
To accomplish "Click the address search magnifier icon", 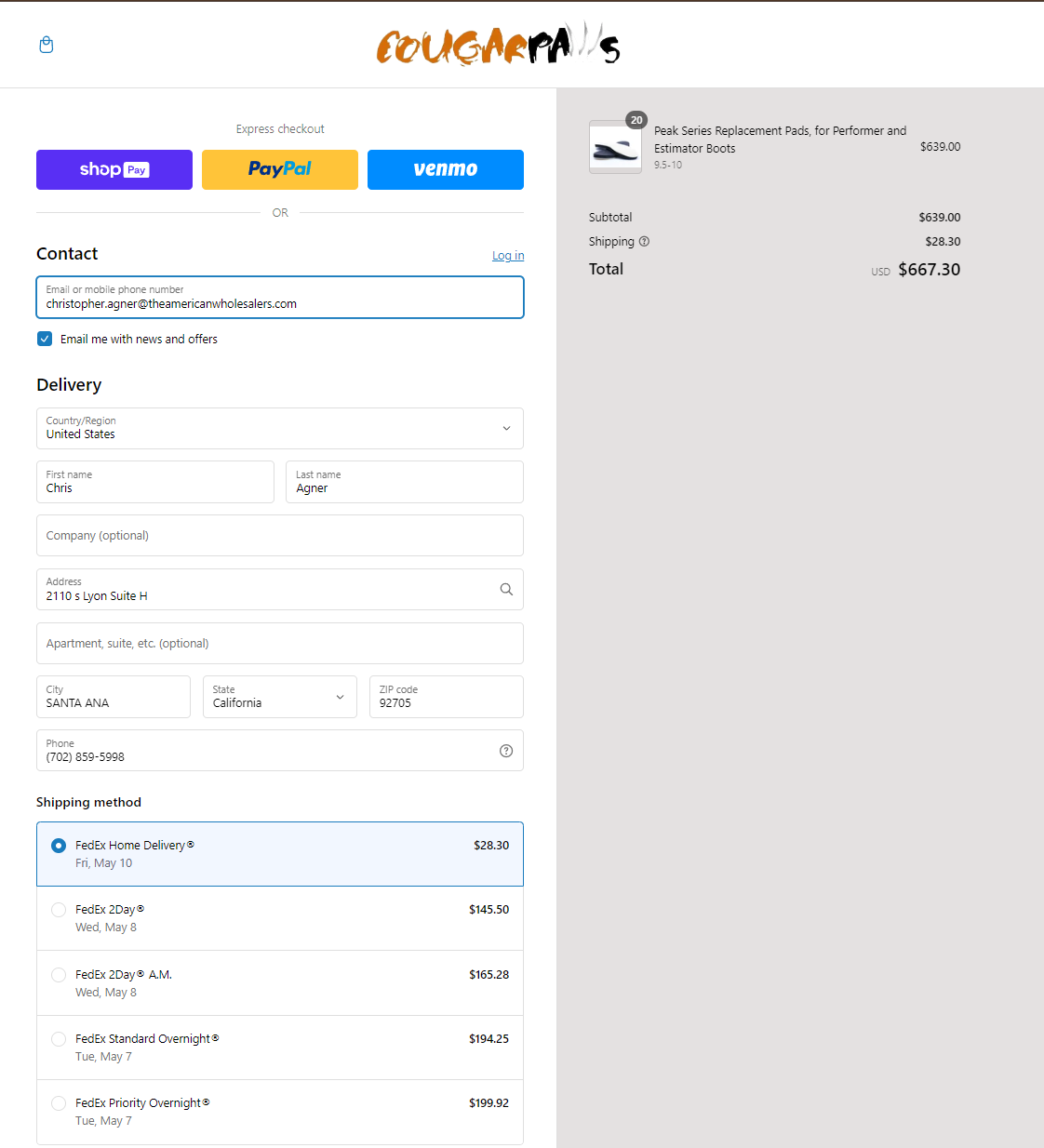I will (x=506, y=589).
